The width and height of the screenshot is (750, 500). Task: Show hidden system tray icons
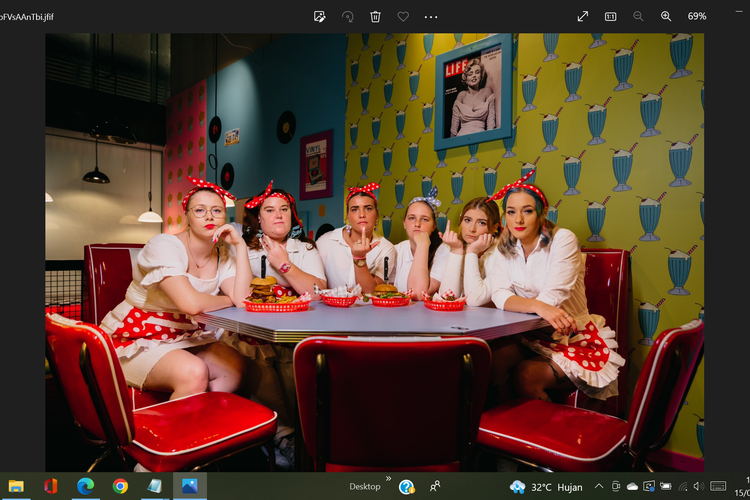click(598, 486)
